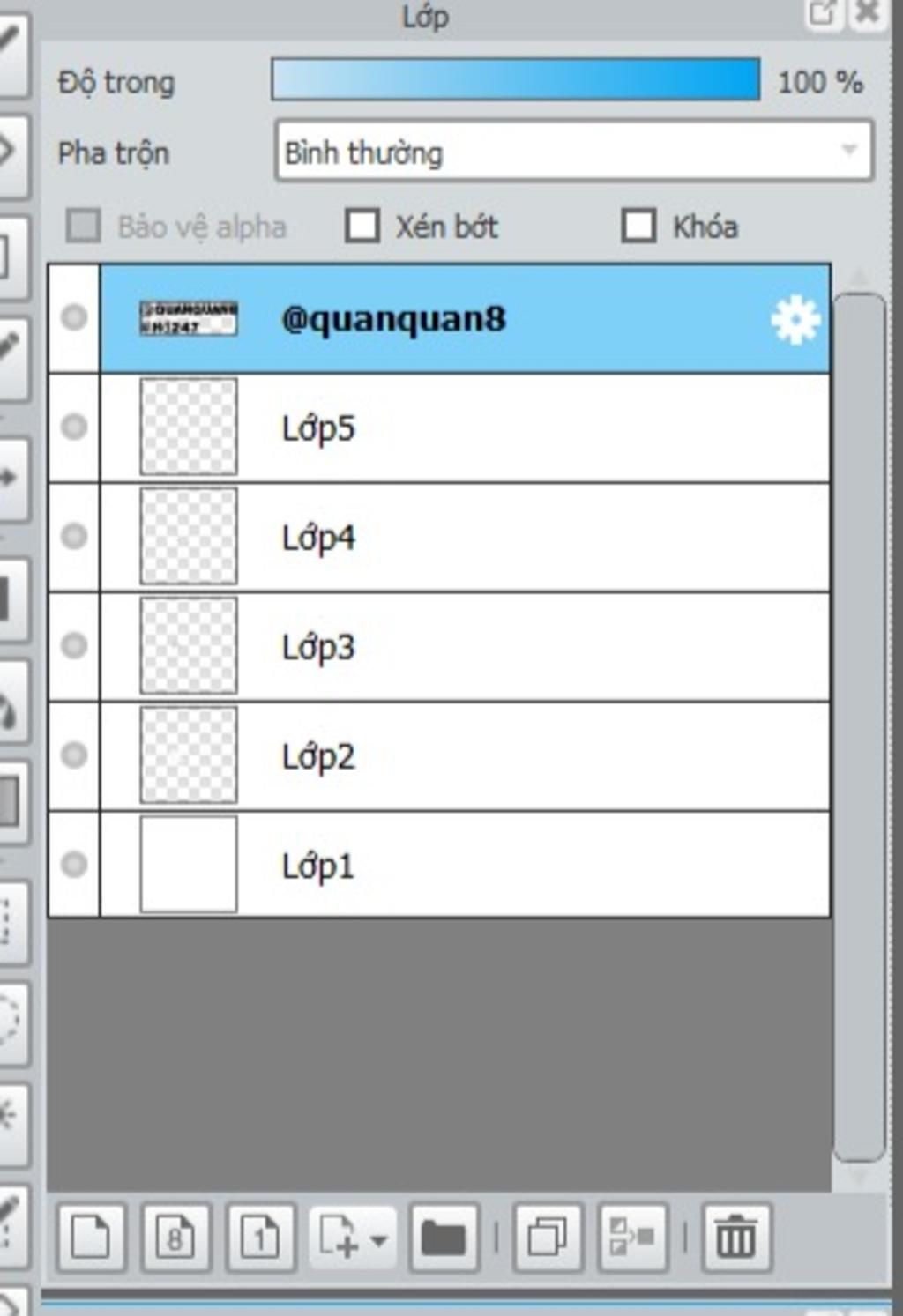The height and width of the screenshot is (1316, 903).
Task: Hide the Lớp1 layer
Action: [74, 865]
